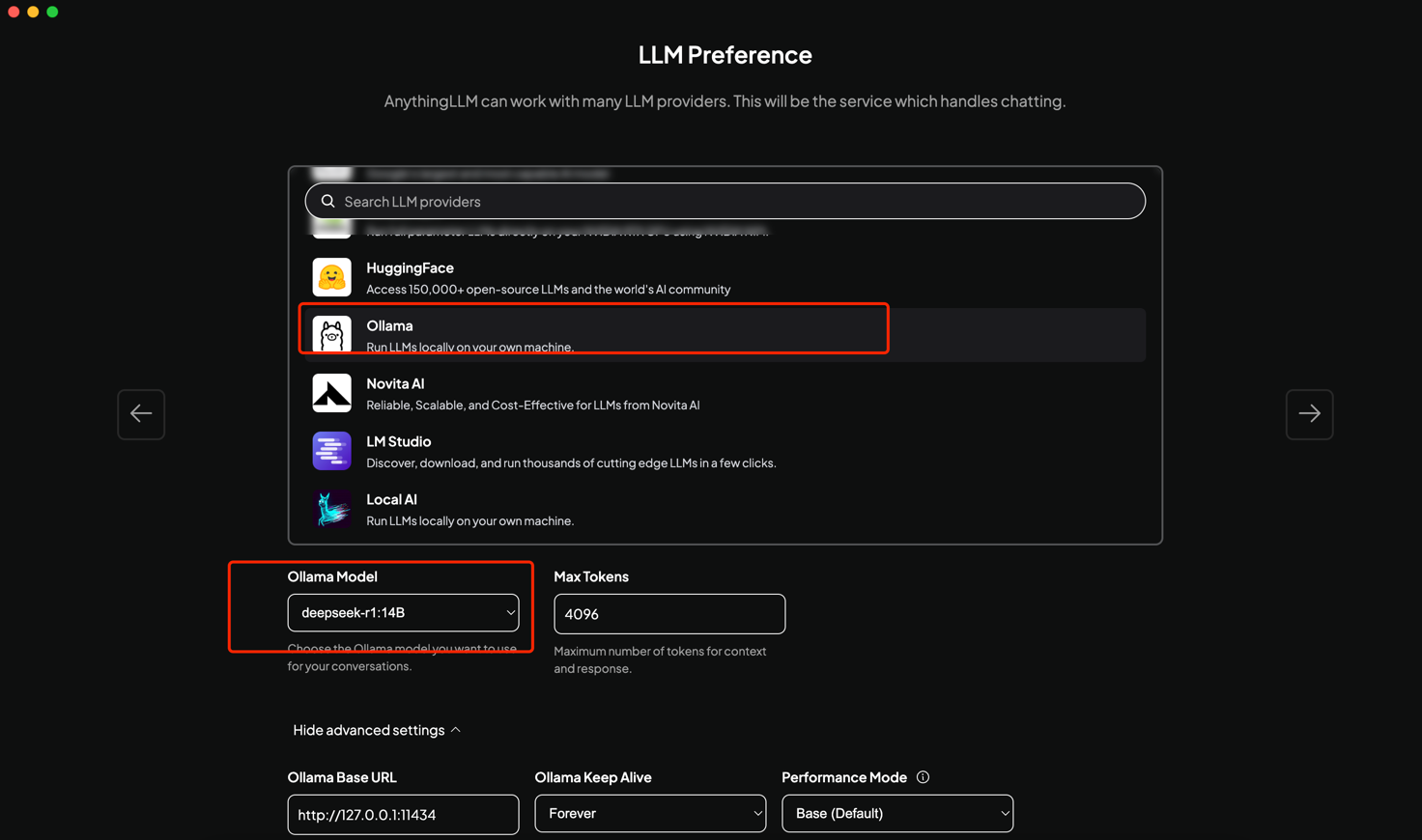Open the Performance Mode dropdown
The image size is (1422, 840).
coord(897,813)
